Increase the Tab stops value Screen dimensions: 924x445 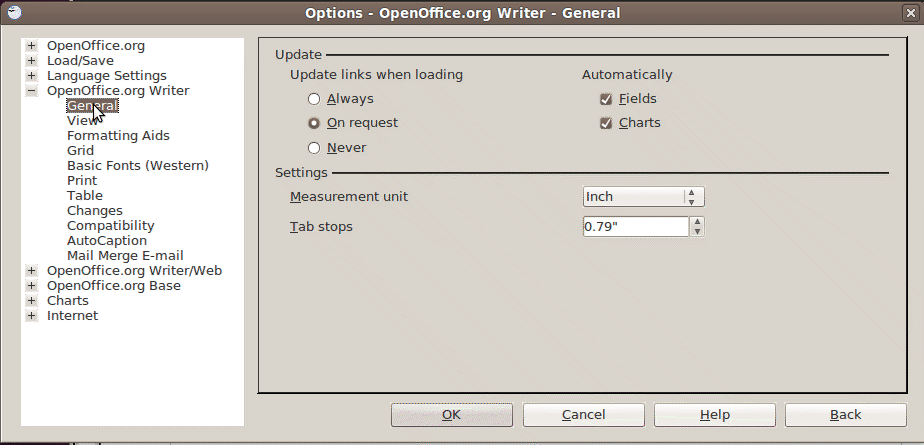pos(697,222)
